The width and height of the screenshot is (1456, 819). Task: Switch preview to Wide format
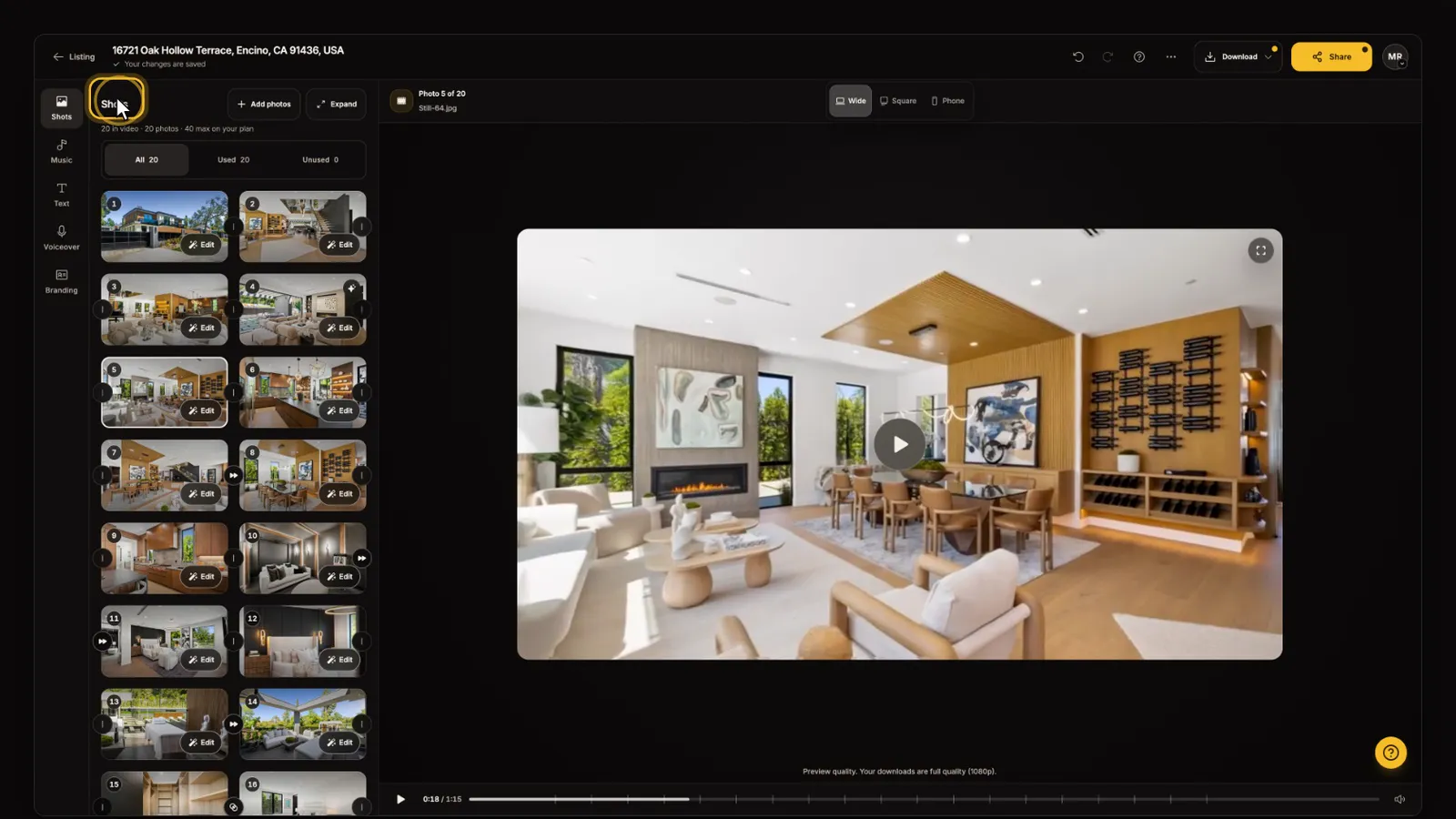point(850,101)
